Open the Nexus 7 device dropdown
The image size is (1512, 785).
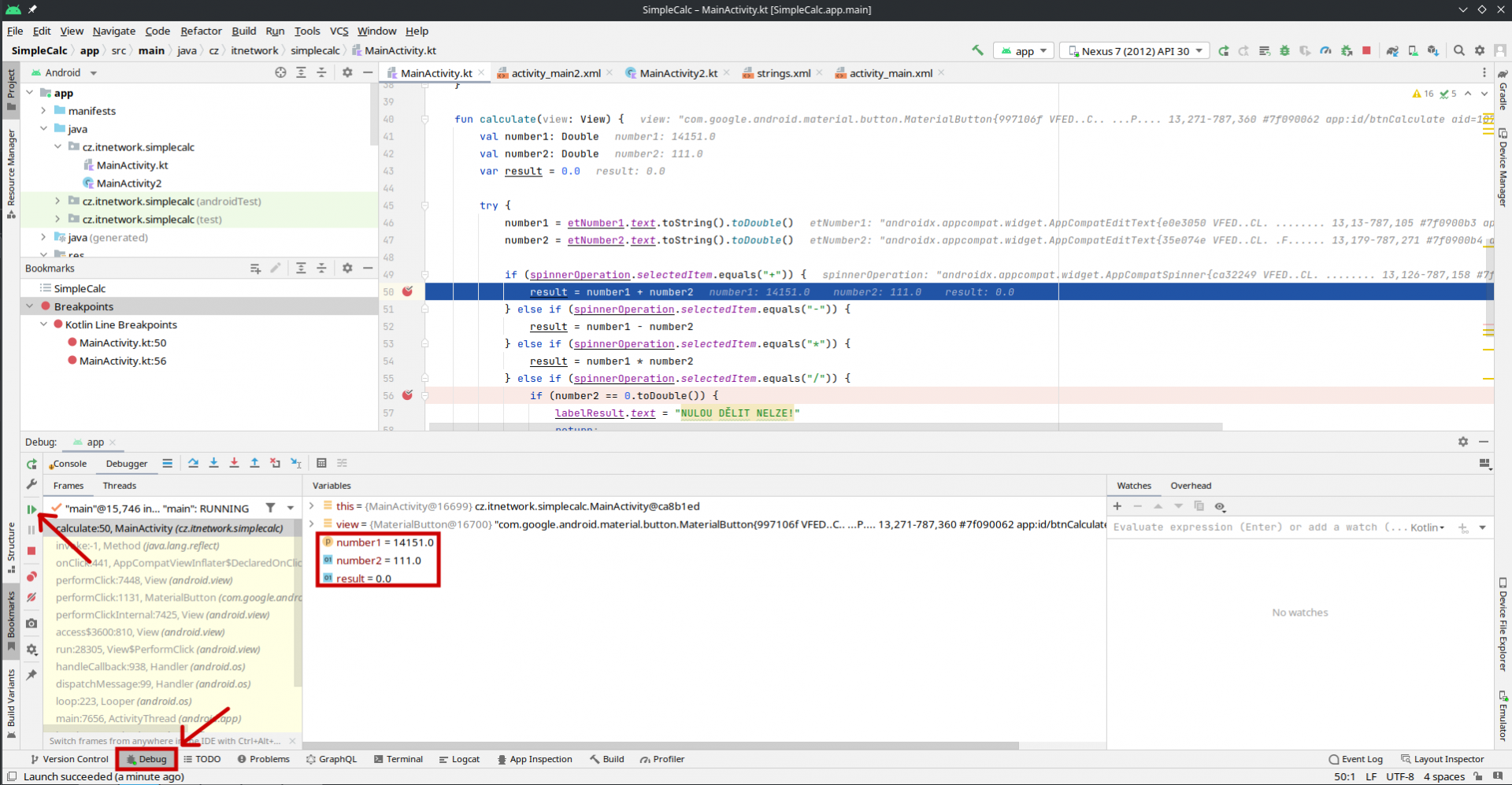[x=1134, y=50]
